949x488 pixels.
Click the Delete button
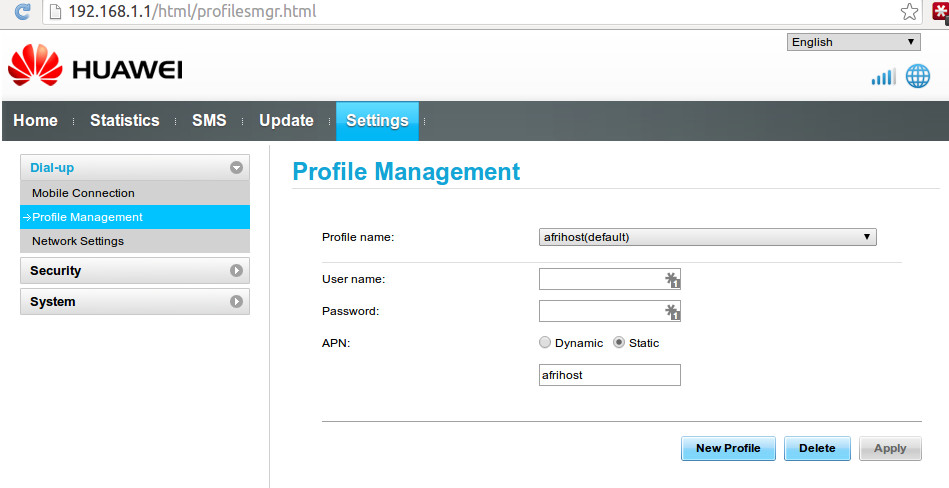point(817,449)
